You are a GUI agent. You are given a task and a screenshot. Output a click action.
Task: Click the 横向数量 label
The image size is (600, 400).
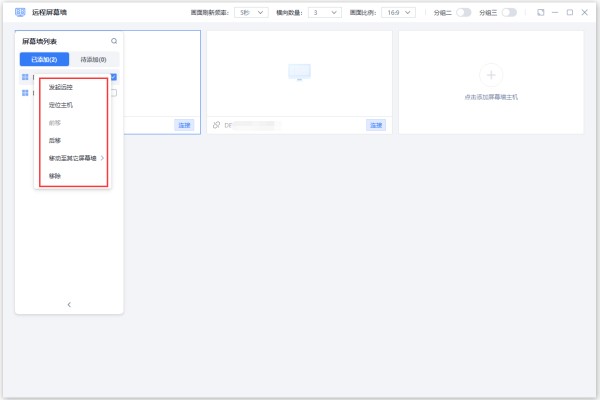(289, 13)
